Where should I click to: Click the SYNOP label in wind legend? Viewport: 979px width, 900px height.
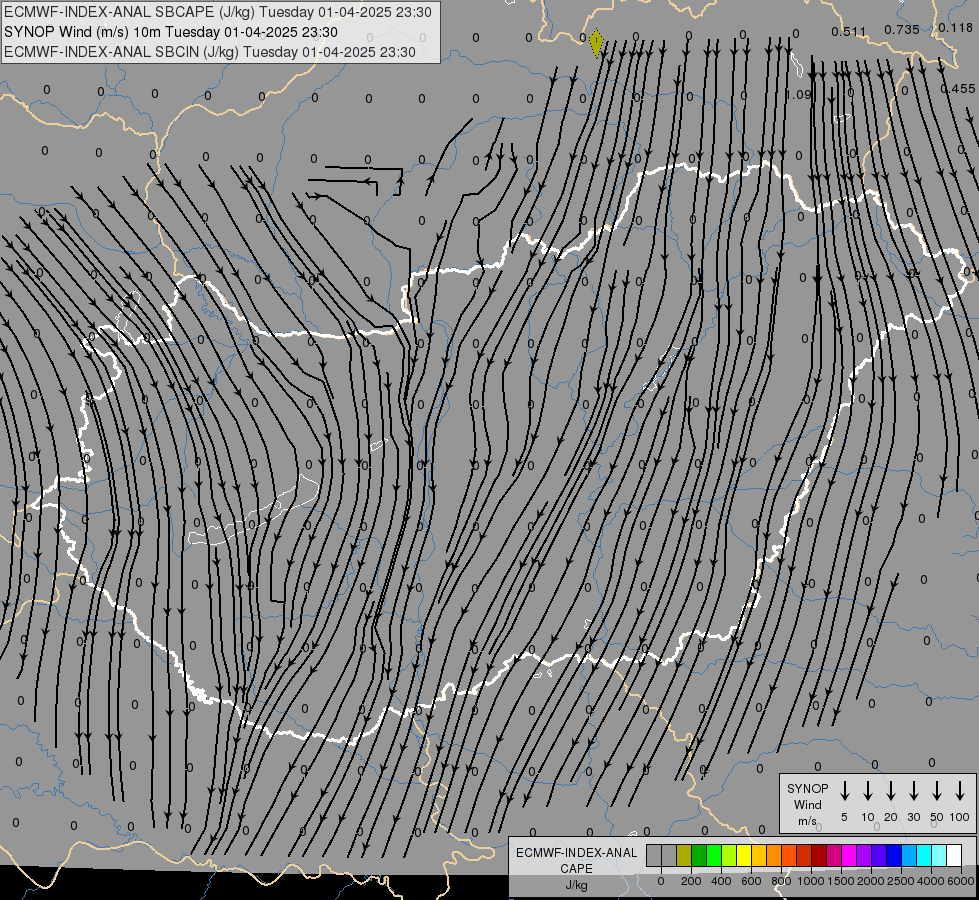(807, 788)
